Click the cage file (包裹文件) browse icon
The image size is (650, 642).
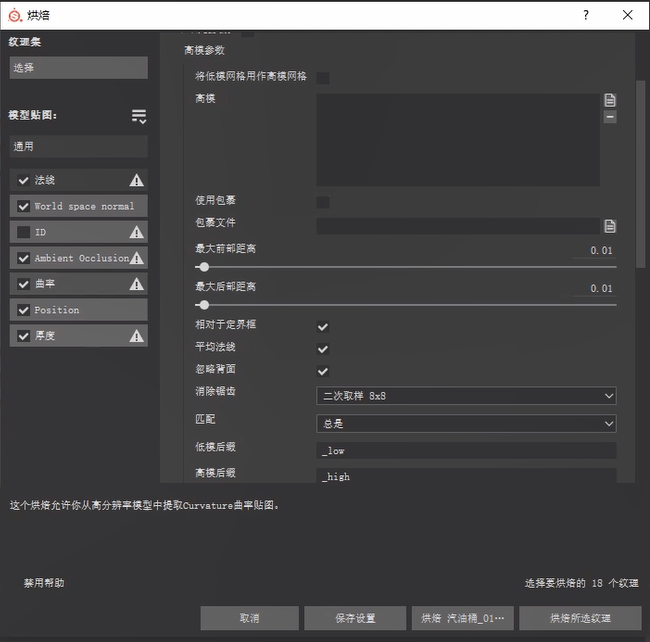coord(609,226)
